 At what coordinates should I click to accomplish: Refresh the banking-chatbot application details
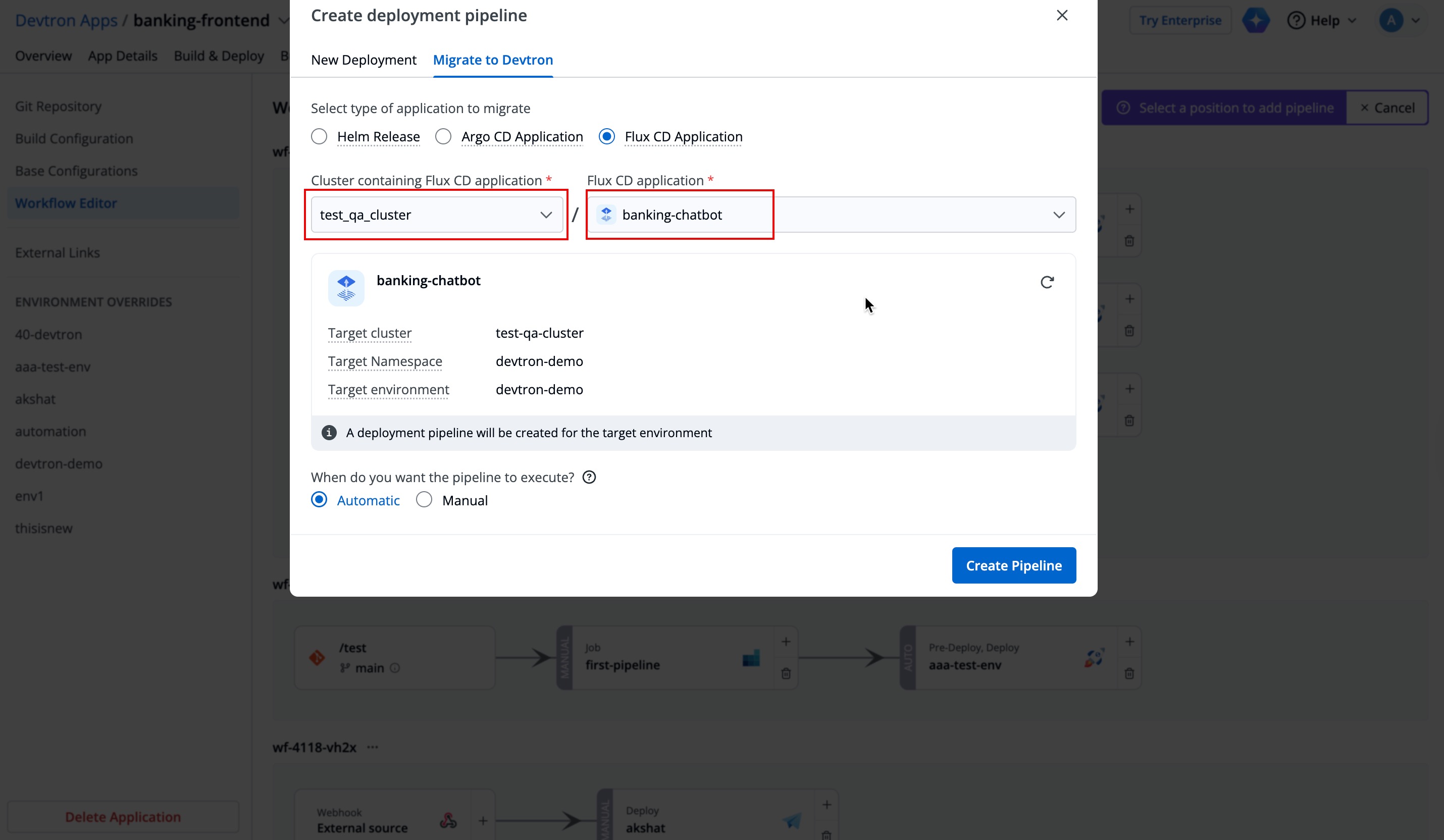coord(1048,282)
